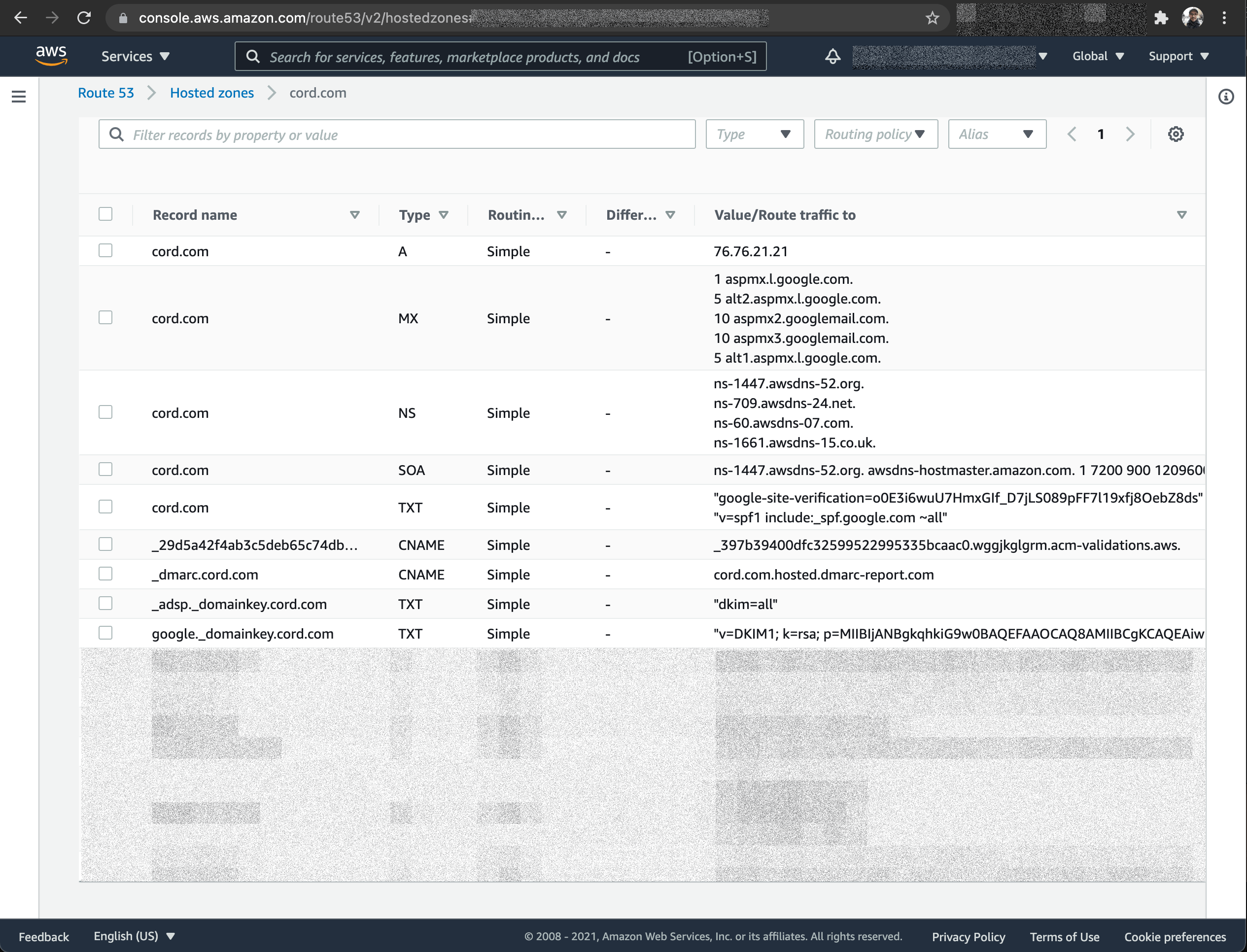Open table preferences gear icon
The height and width of the screenshot is (952, 1247).
(1176, 135)
